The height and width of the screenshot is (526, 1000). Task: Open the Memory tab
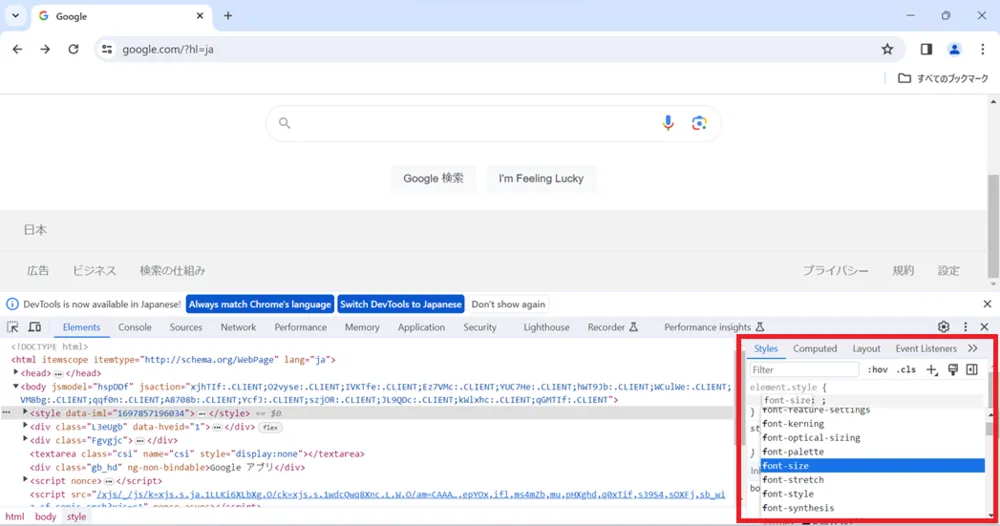(362, 327)
